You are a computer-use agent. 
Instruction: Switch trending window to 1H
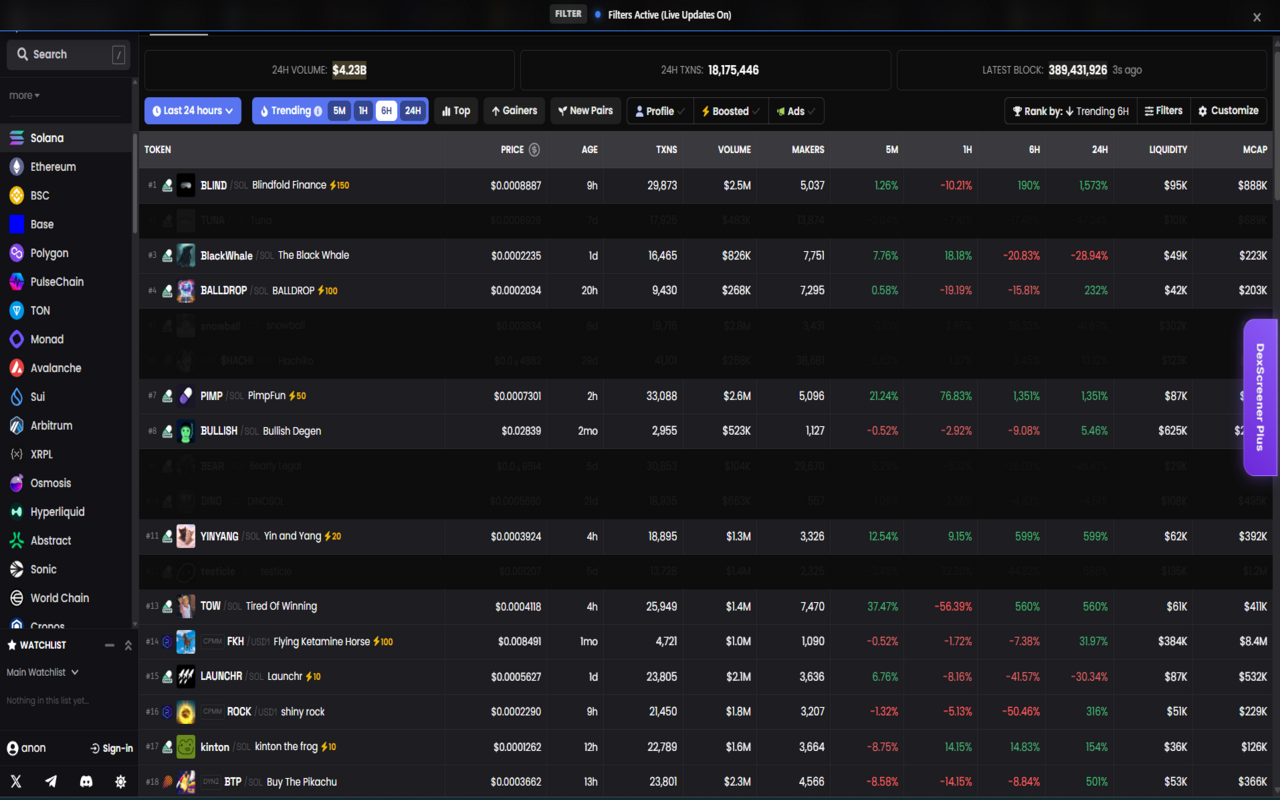(363, 111)
